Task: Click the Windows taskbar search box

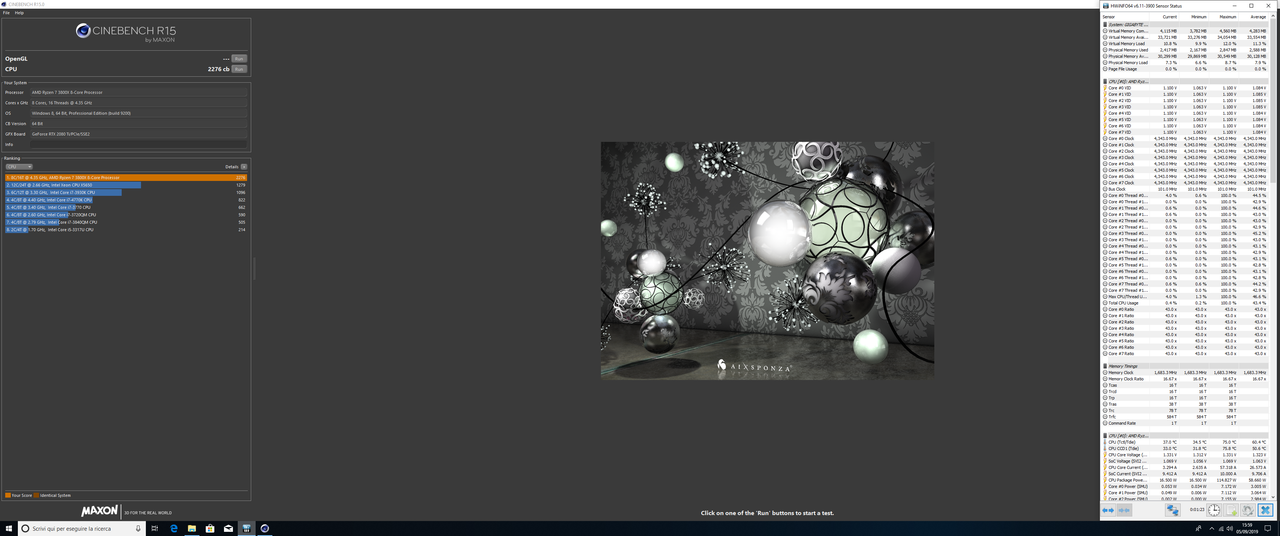Action: point(81,528)
